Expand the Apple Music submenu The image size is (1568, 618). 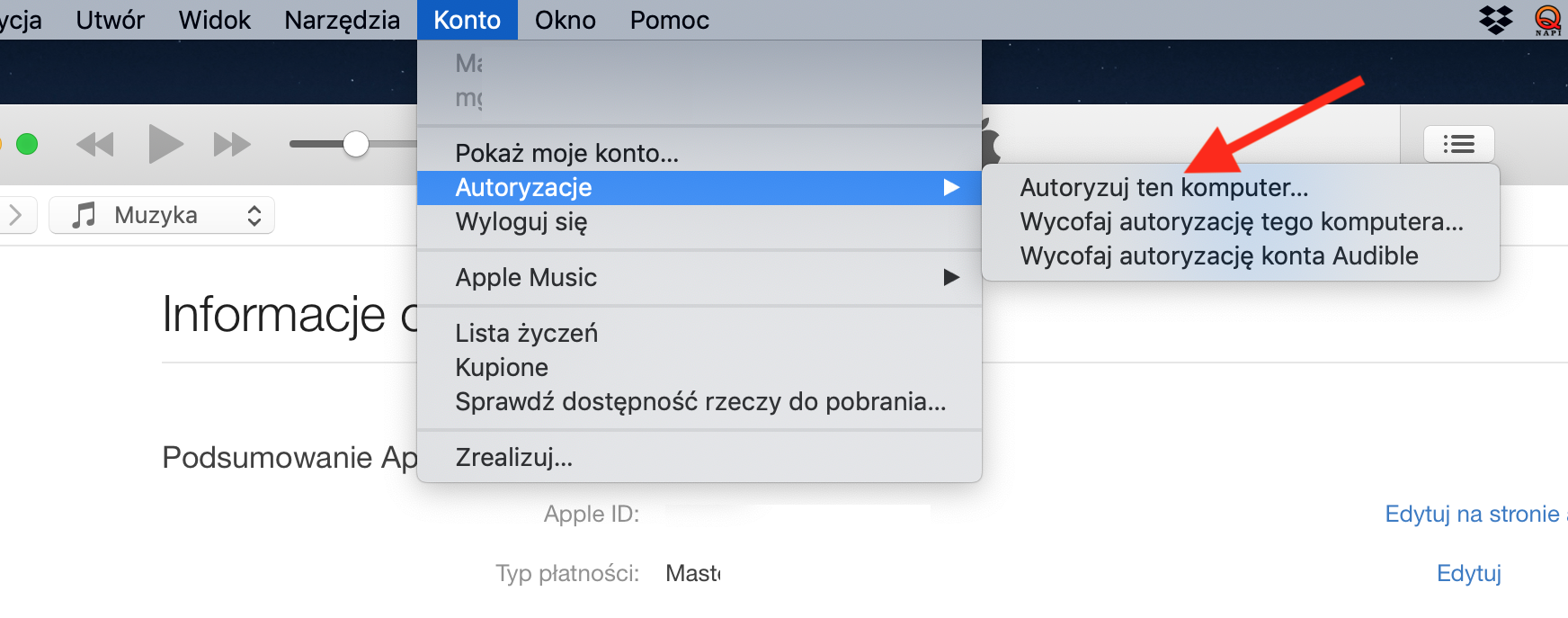(x=699, y=277)
